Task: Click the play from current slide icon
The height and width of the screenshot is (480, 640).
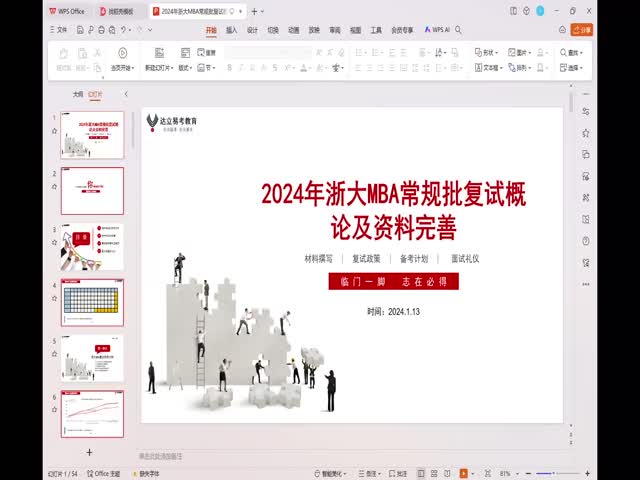Action: coord(122,53)
